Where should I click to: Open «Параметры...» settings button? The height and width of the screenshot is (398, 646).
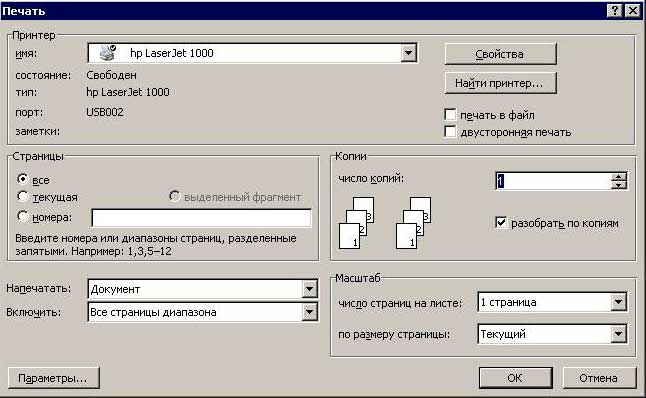54,378
